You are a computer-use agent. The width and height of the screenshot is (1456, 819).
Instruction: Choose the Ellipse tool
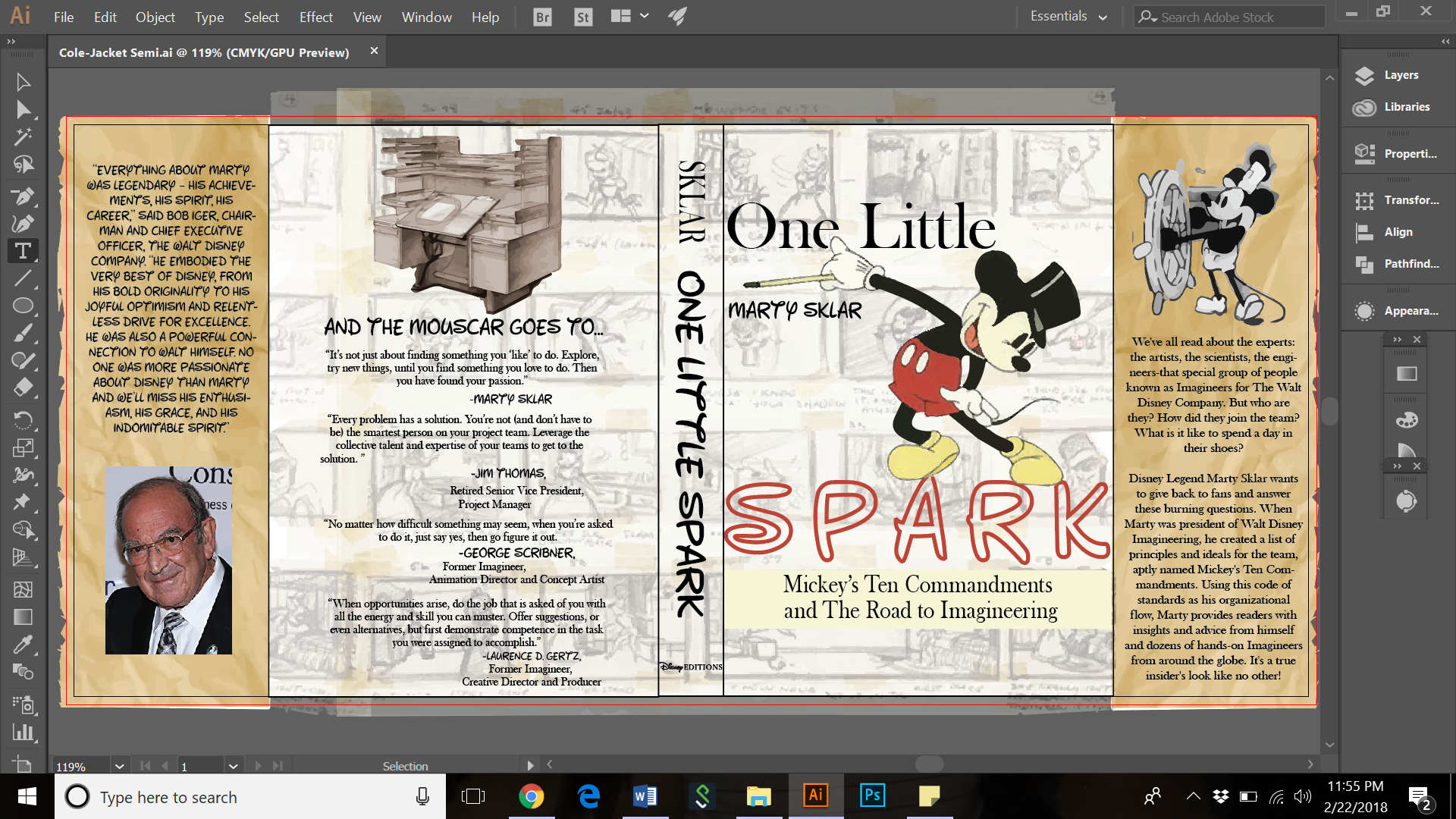pyautogui.click(x=23, y=306)
